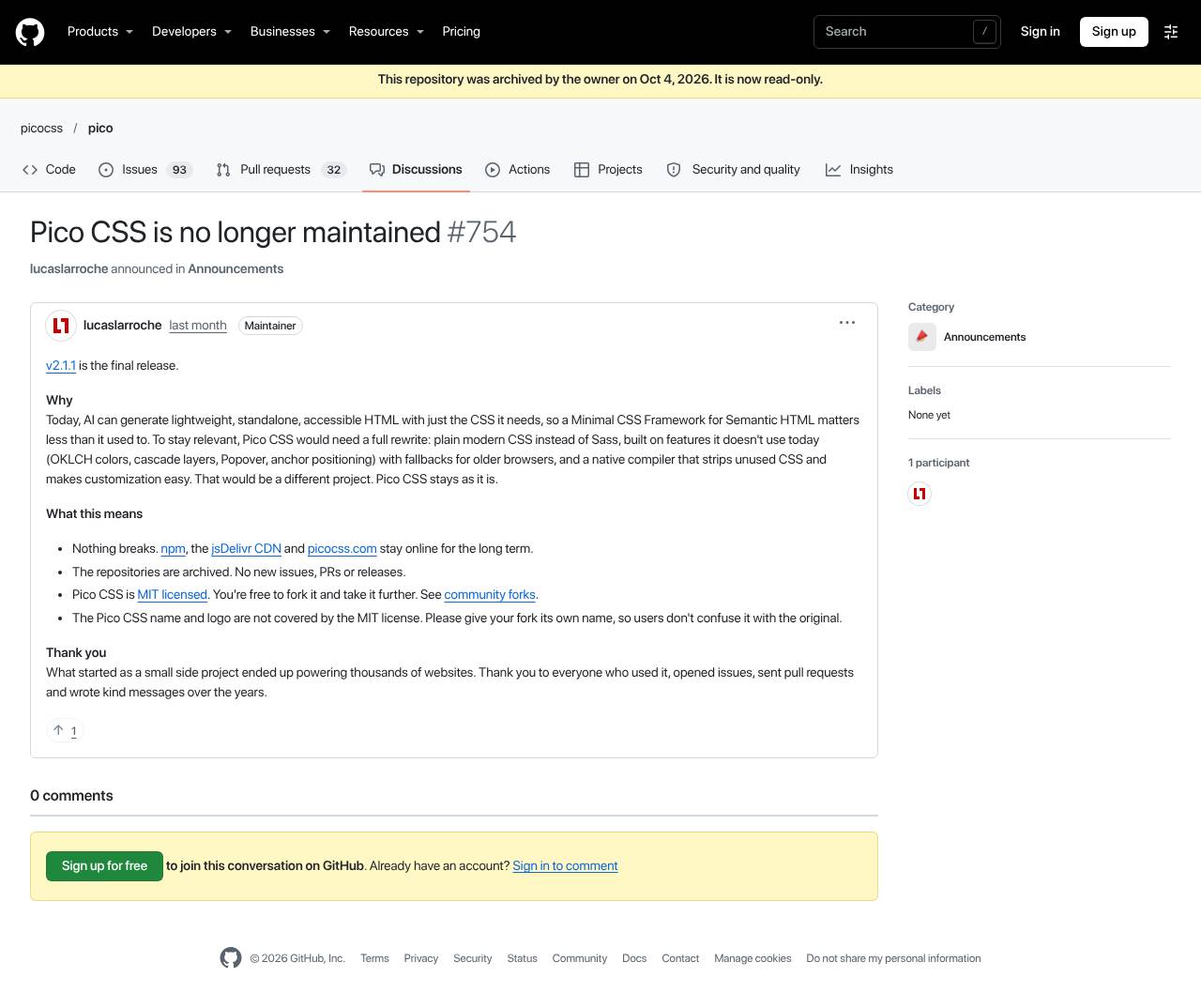Open the picocss owner link
The height and width of the screenshot is (1008, 1201).
click(41, 129)
